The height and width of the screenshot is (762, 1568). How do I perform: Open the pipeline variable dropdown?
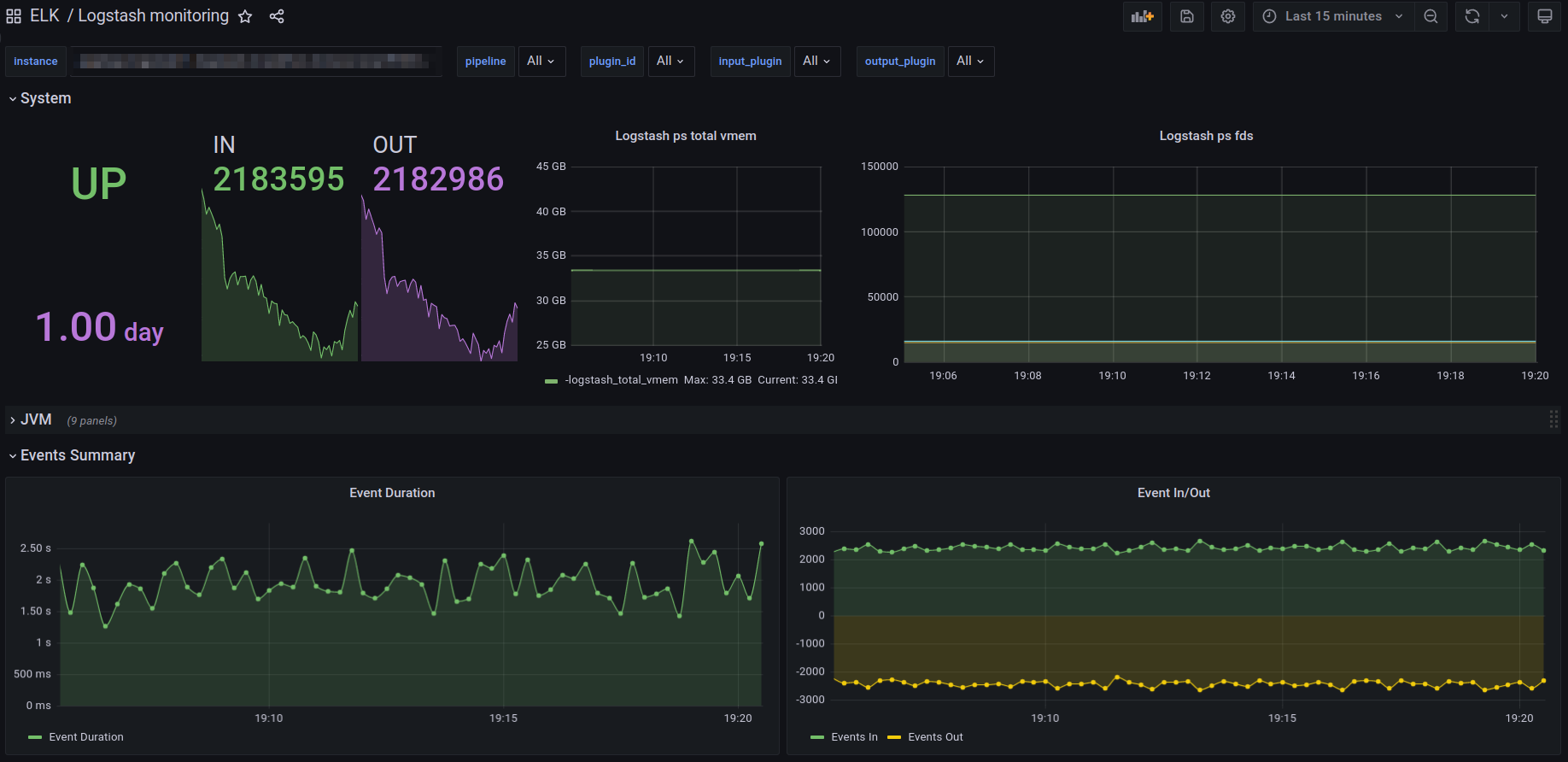pyautogui.click(x=541, y=62)
